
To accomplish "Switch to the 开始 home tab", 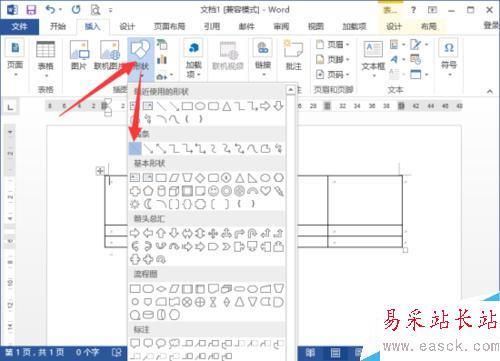I will click(58, 26).
